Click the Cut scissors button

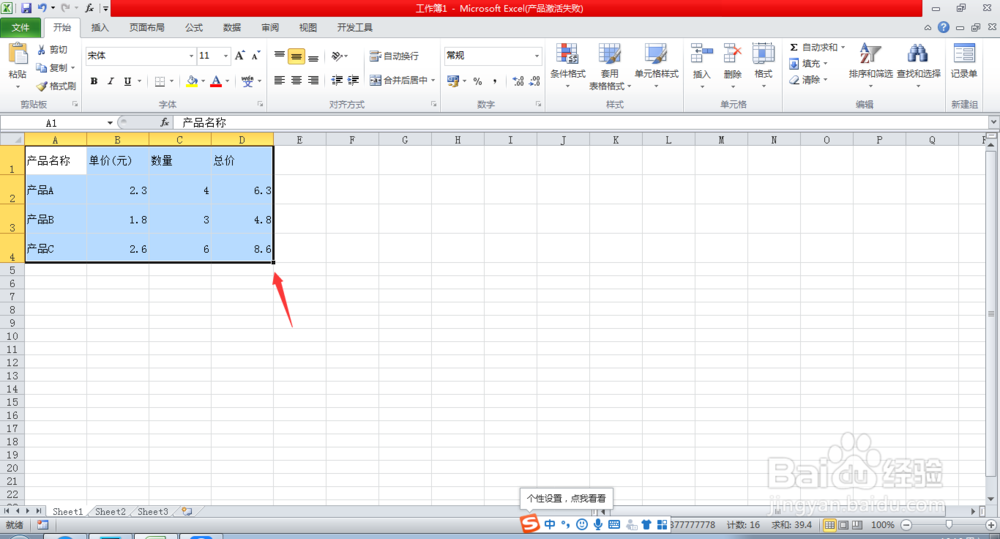pos(52,50)
